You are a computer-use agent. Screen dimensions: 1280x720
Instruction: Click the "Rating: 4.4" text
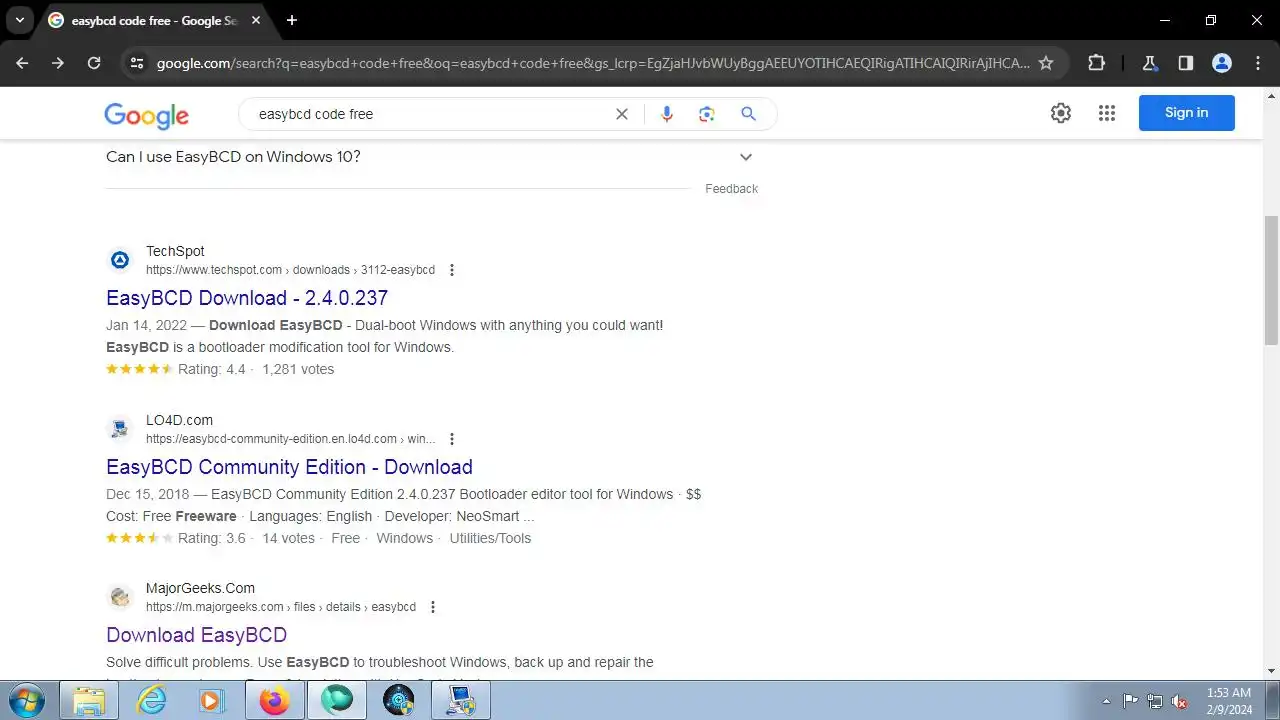[211, 369]
